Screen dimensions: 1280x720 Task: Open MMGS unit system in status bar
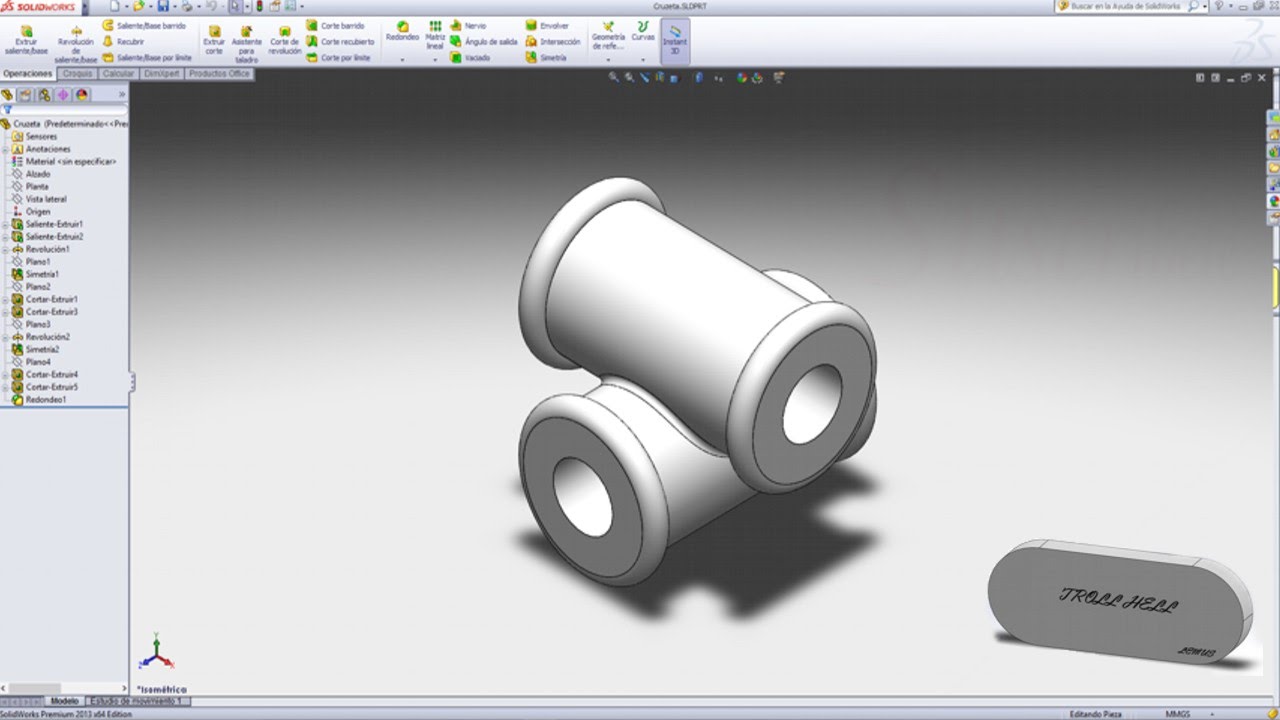point(1177,714)
